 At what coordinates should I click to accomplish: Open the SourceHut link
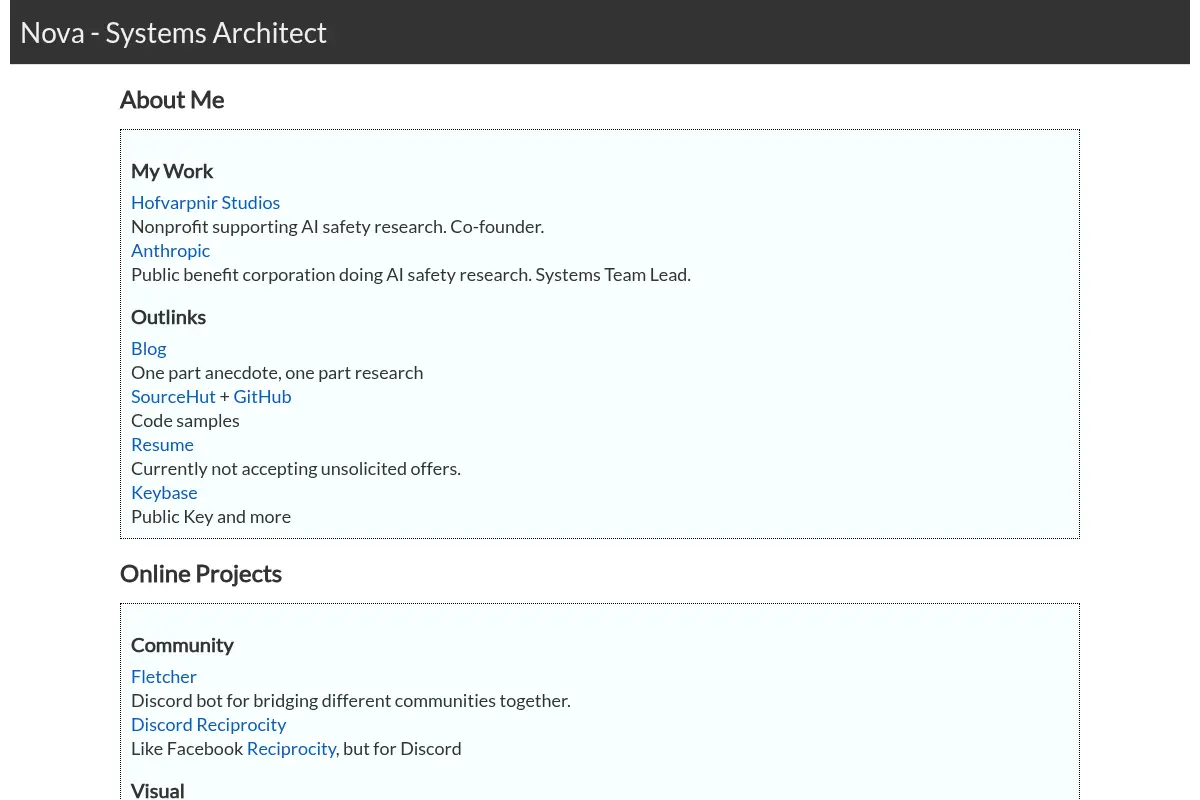(173, 396)
